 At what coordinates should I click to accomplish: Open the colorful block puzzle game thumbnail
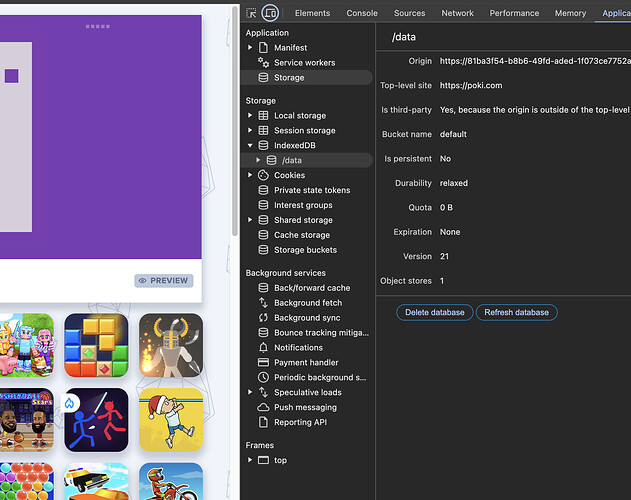[x=96, y=345]
